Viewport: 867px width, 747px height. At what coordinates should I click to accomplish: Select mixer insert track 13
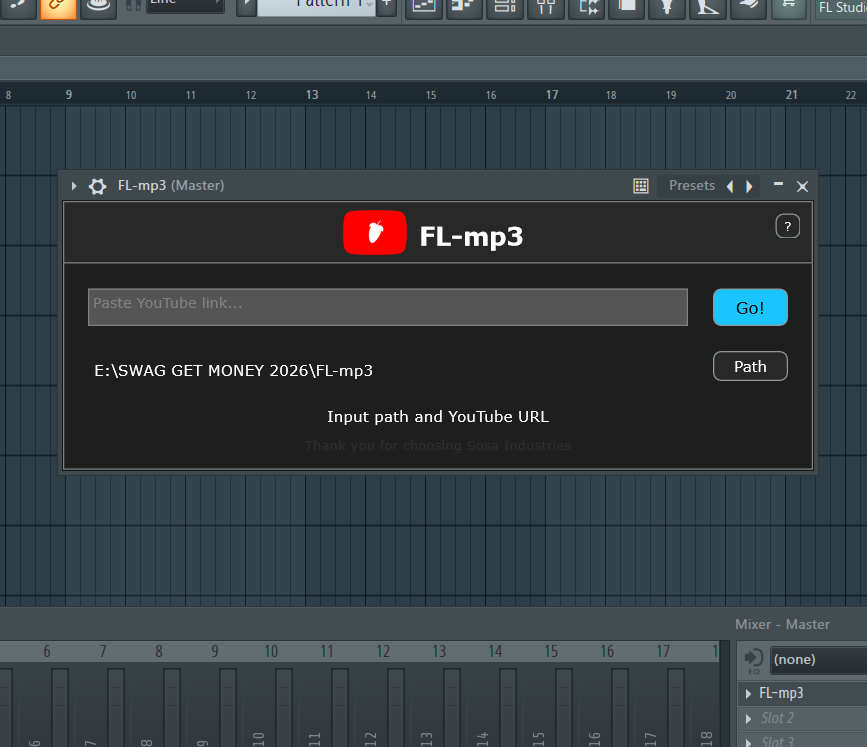point(439,651)
